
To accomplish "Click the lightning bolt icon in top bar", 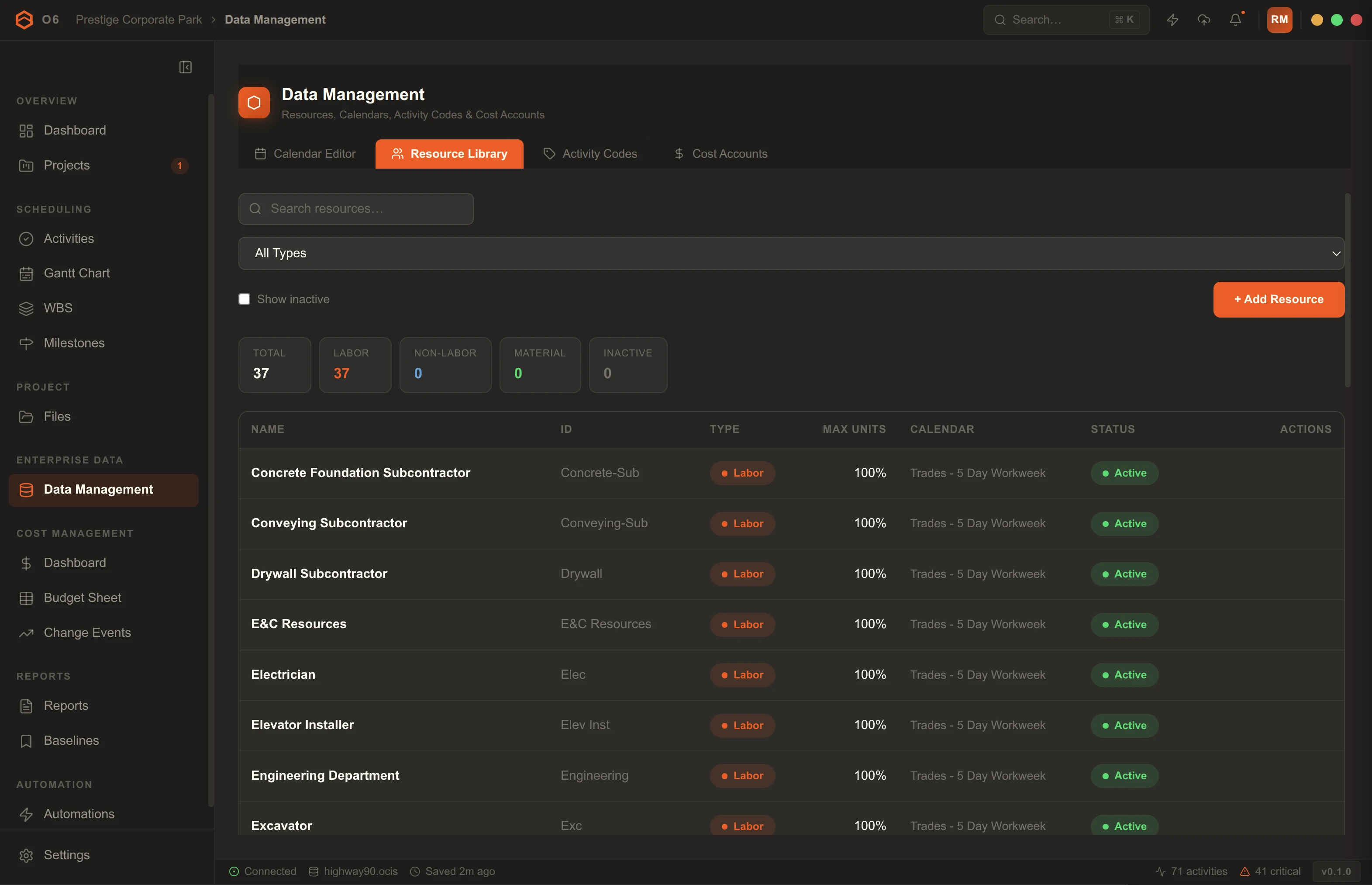I will coord(1173,20).
